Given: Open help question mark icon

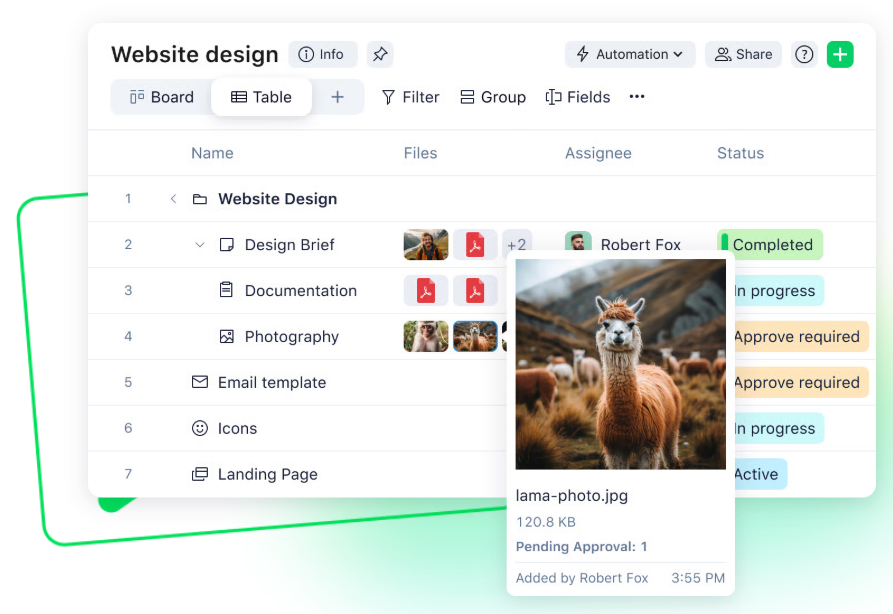Looking at the screenshot, I should (804, 55).
